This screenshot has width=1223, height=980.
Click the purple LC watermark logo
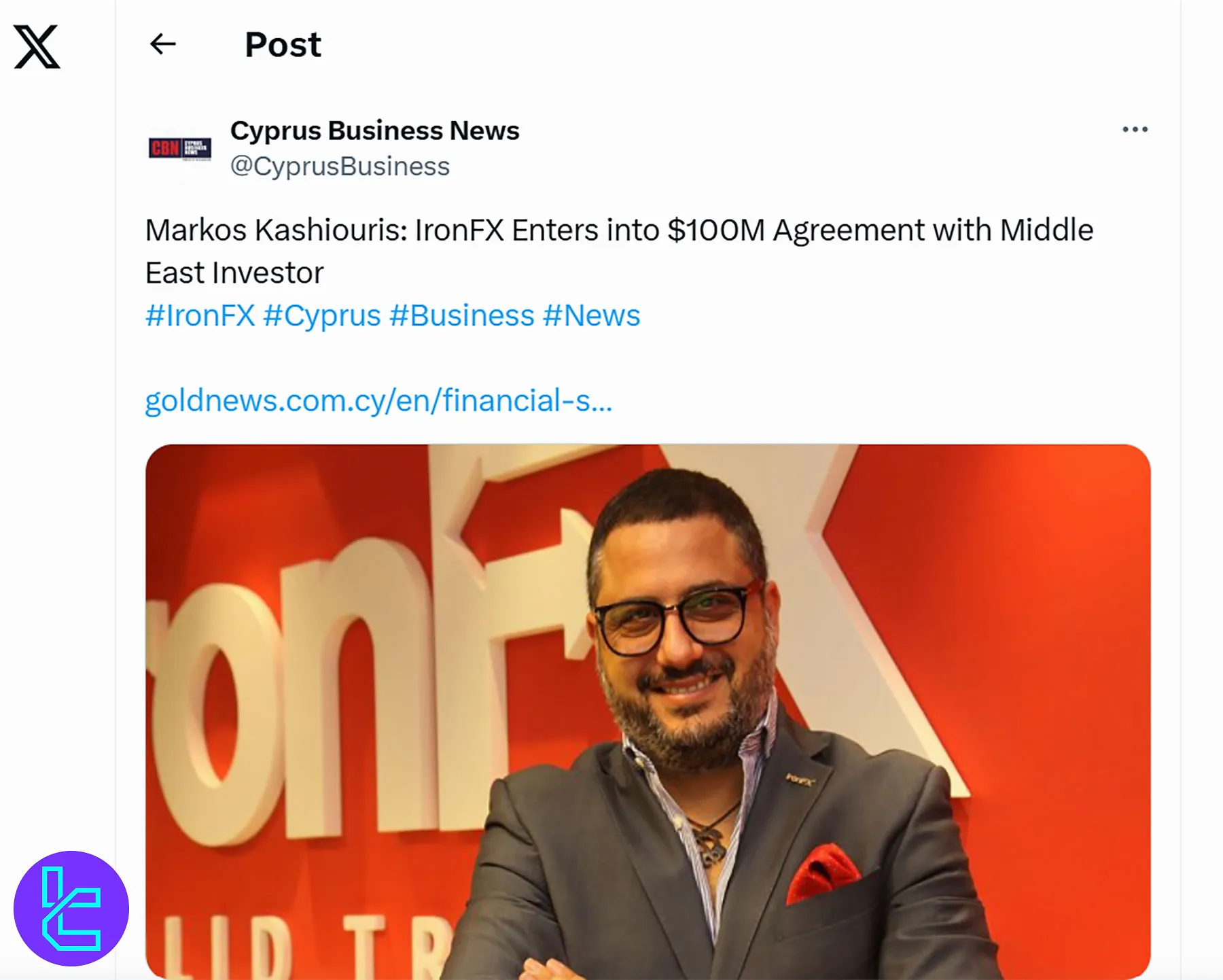pos(71,909)
